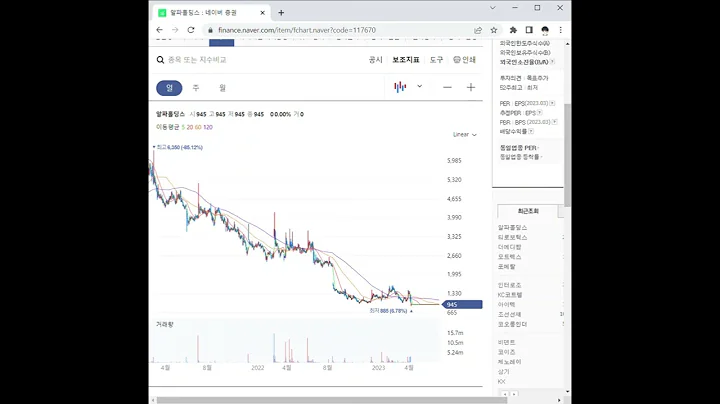Click the 최저 885 low price label
Viewport: 720px width, 404px height.
tap(390, 311)
